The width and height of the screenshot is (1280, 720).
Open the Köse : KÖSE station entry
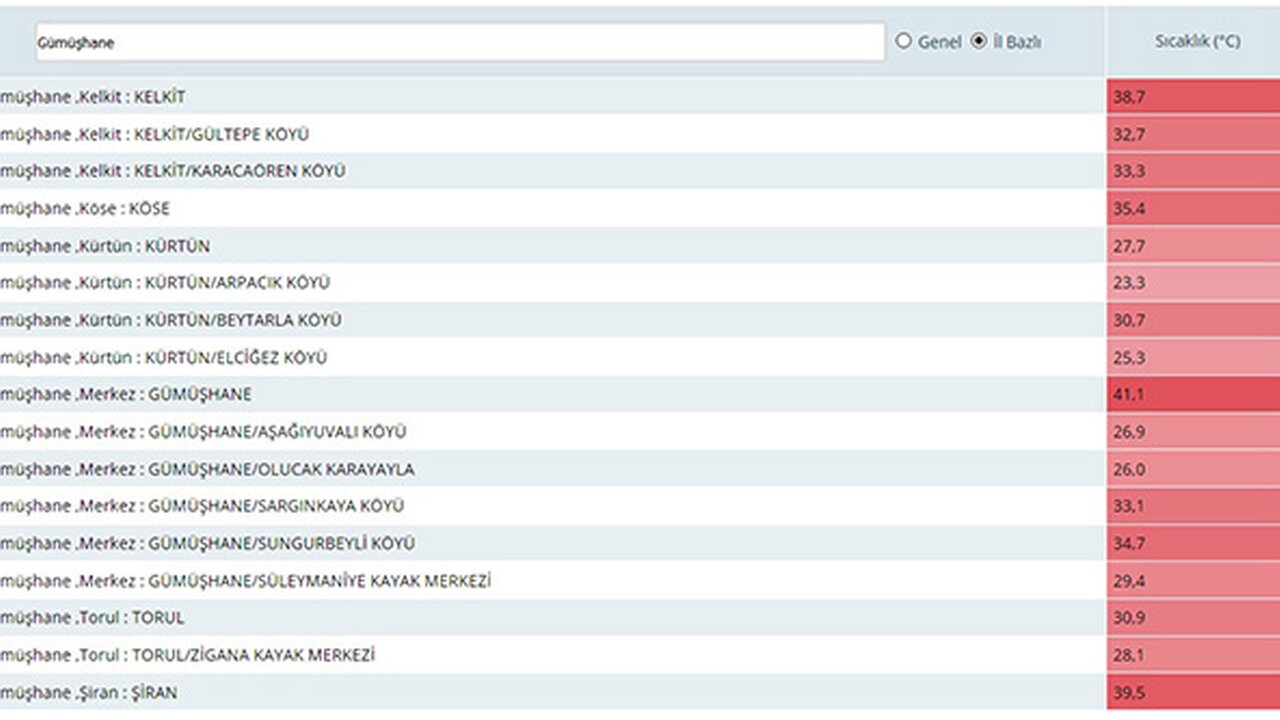tap(85, 209)
